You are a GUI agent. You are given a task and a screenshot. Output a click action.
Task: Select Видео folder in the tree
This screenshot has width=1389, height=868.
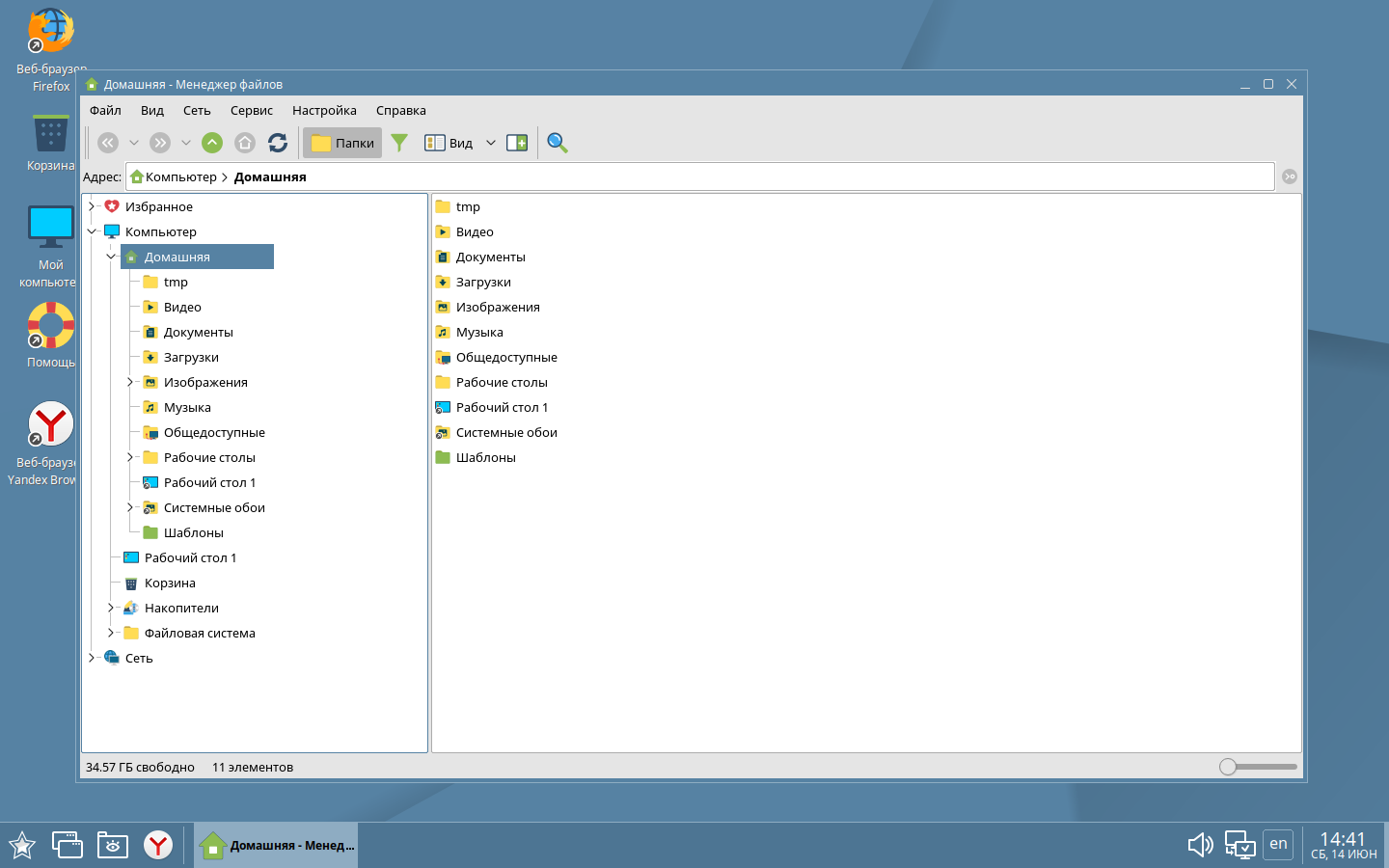[x=173, y=307]
